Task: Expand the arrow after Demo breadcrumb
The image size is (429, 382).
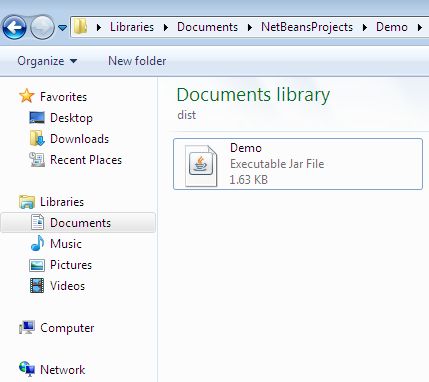Action: [419, 27]
